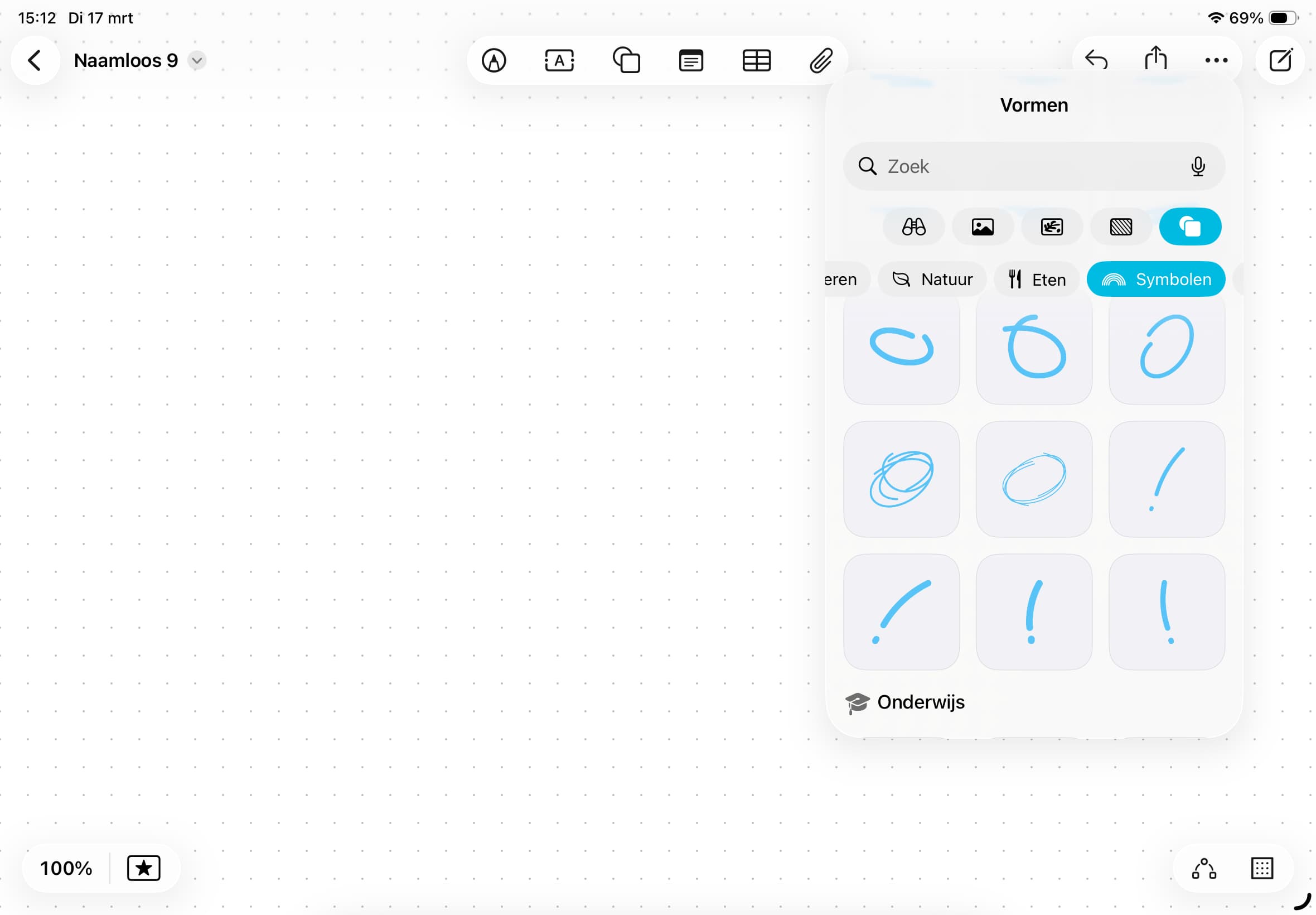Go back with the chevron button
1316x915 pixels.
(x=35, y=60)
